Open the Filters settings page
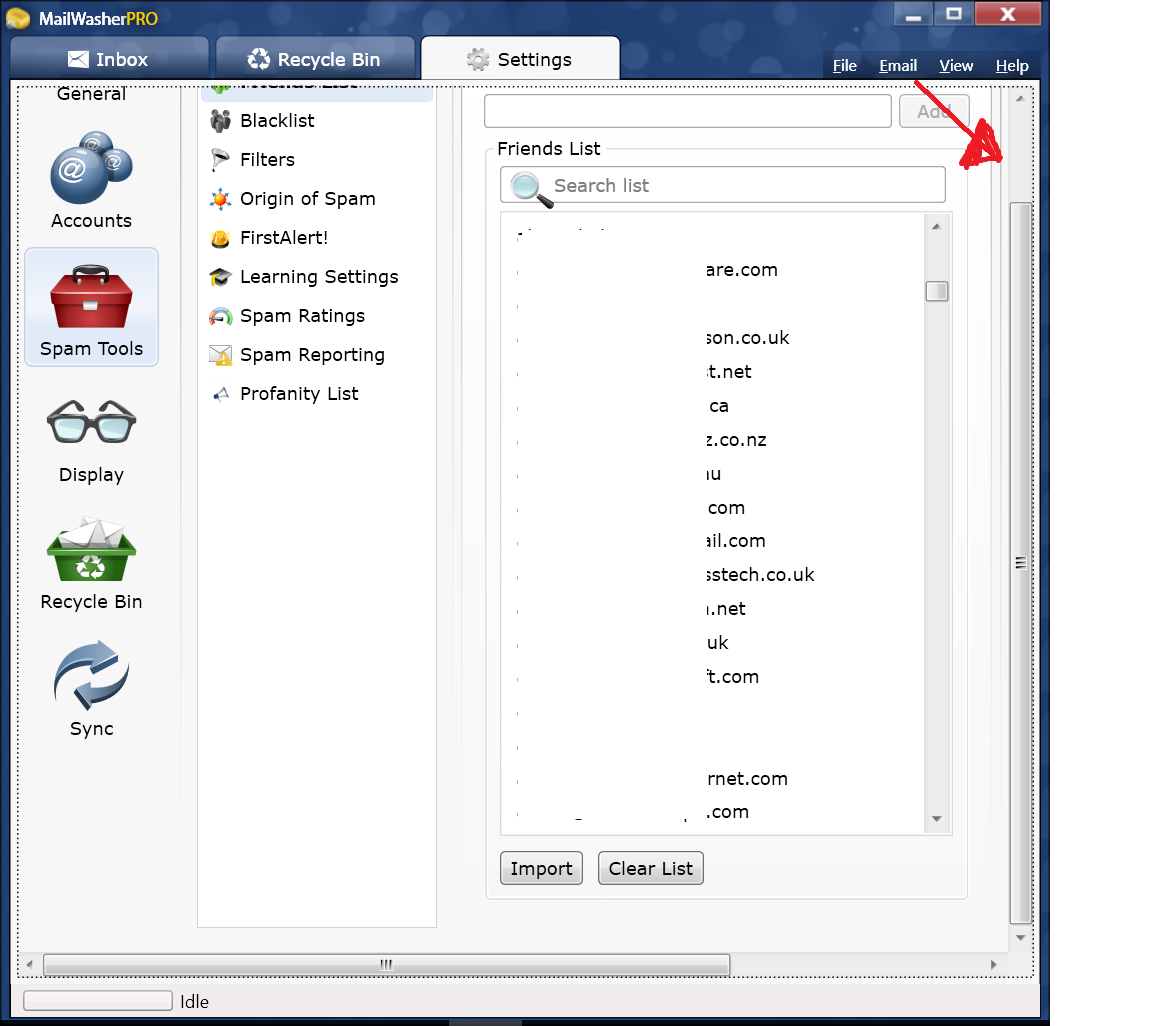This screenshot has height=1026, width=1152. click(x=267, y=159)
